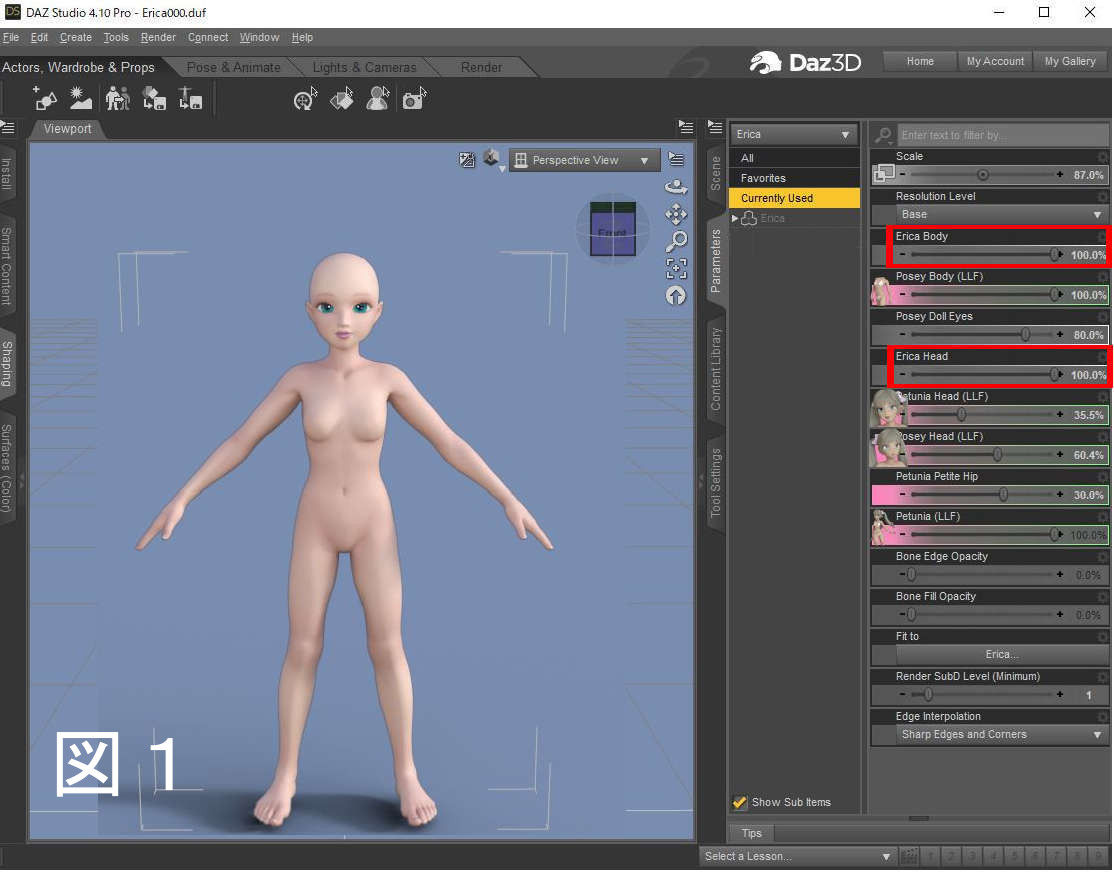Click the Scale slider handle
1114x872 pixels.
[x=983, y=175]
